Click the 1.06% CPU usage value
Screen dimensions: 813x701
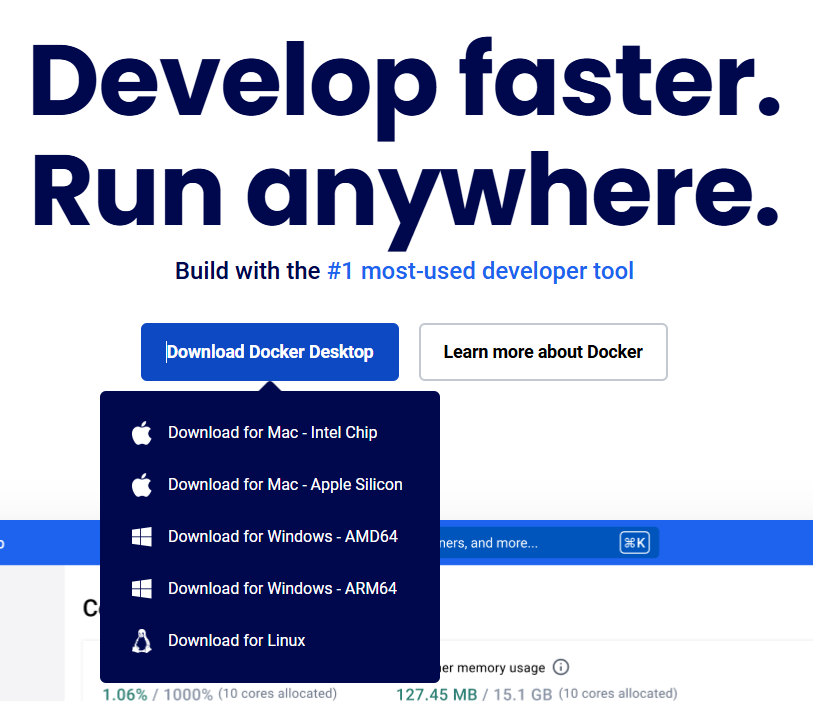click(x=125, y=694)
